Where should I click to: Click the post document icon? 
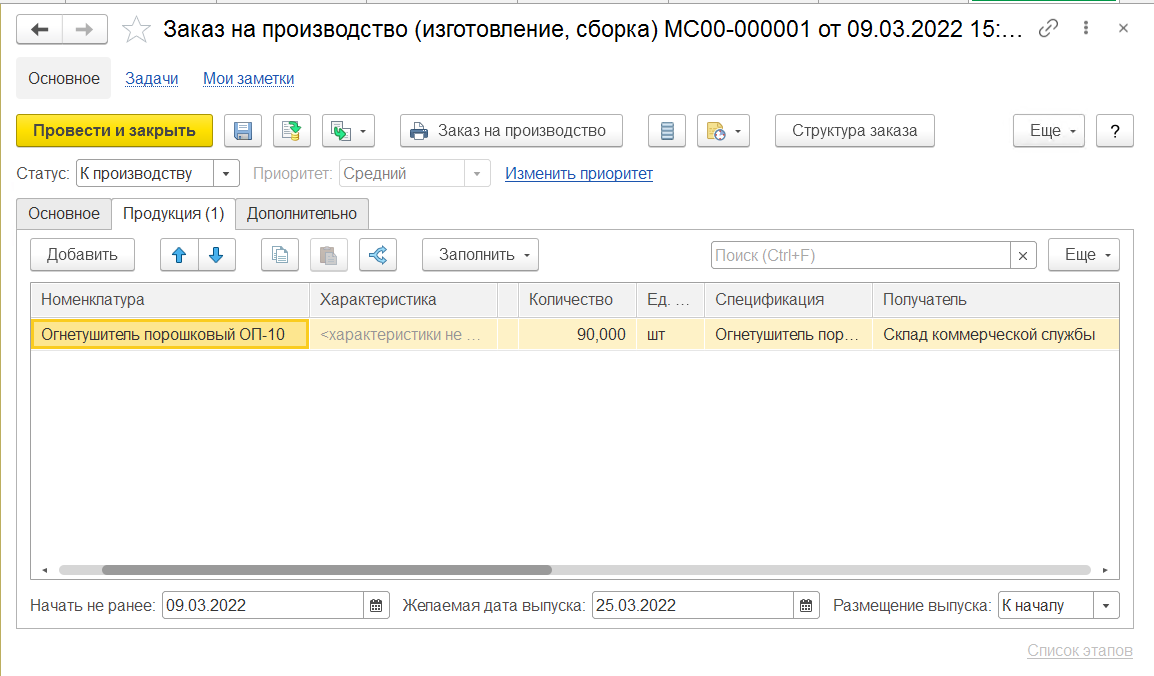click(292, 131)
